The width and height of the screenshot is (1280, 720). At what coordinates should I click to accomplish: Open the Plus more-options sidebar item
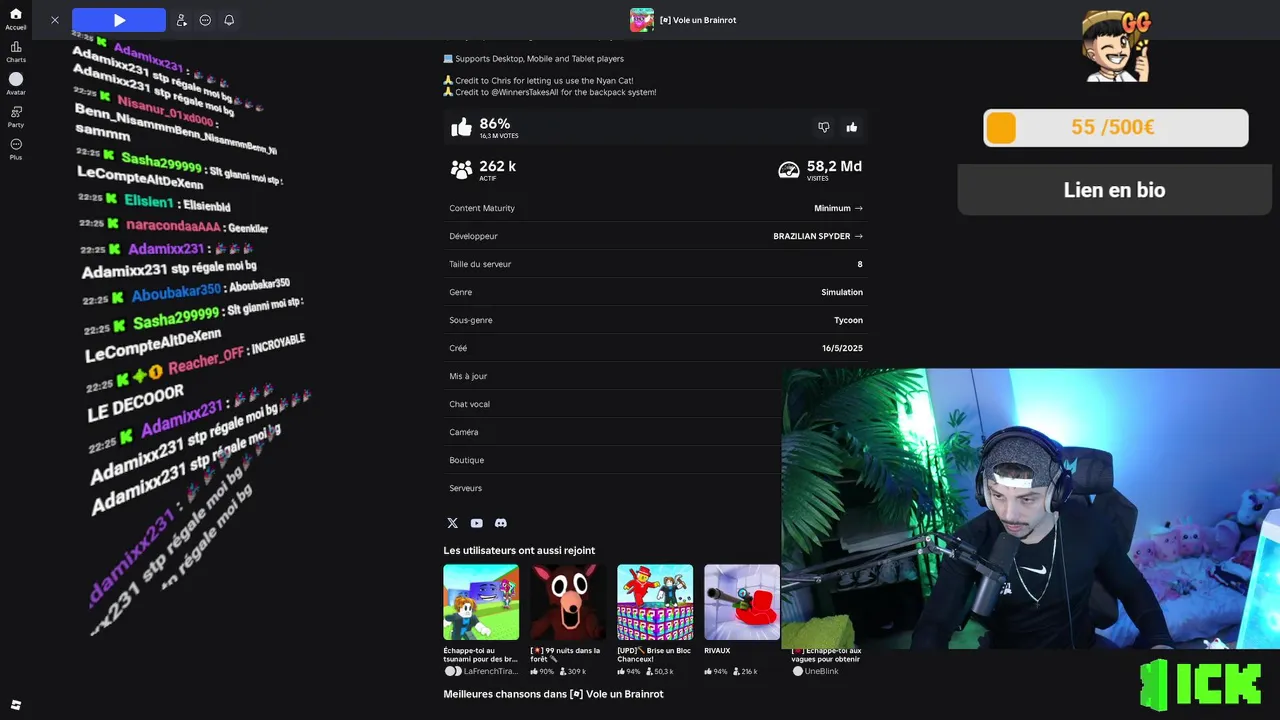[x=16, y=149]
